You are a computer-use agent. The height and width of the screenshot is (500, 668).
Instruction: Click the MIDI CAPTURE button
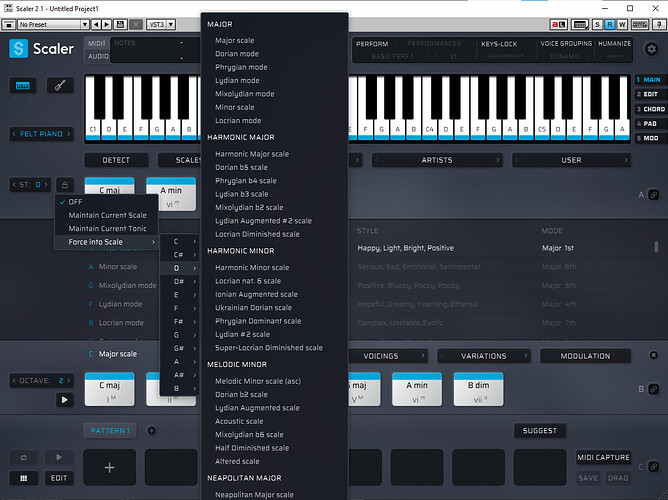point(603,457)
